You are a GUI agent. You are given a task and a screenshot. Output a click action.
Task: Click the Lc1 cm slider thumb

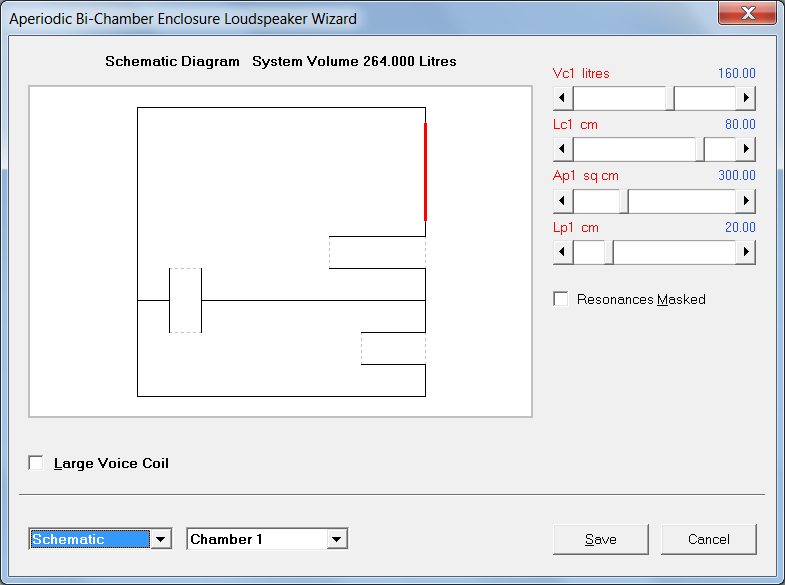(x=700, y=149)
